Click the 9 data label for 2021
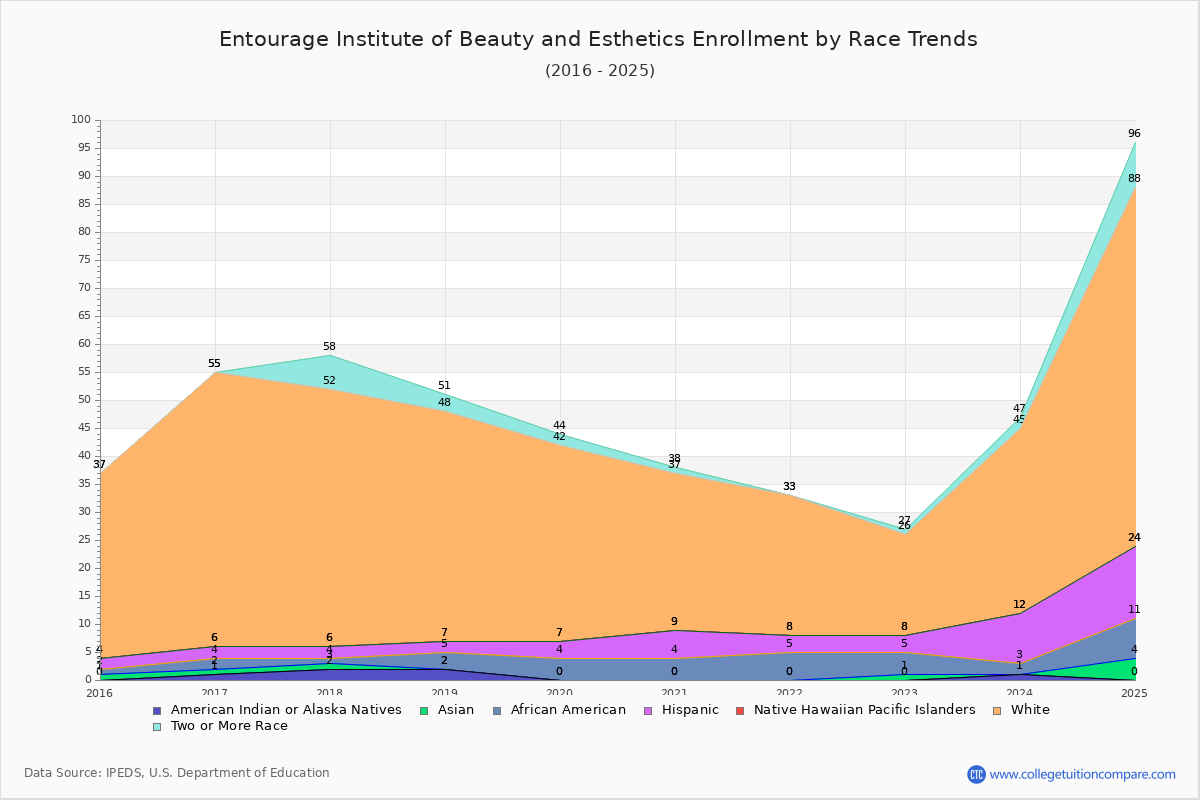The height and width of the screenshot is (800, 1200). [674, 622]
